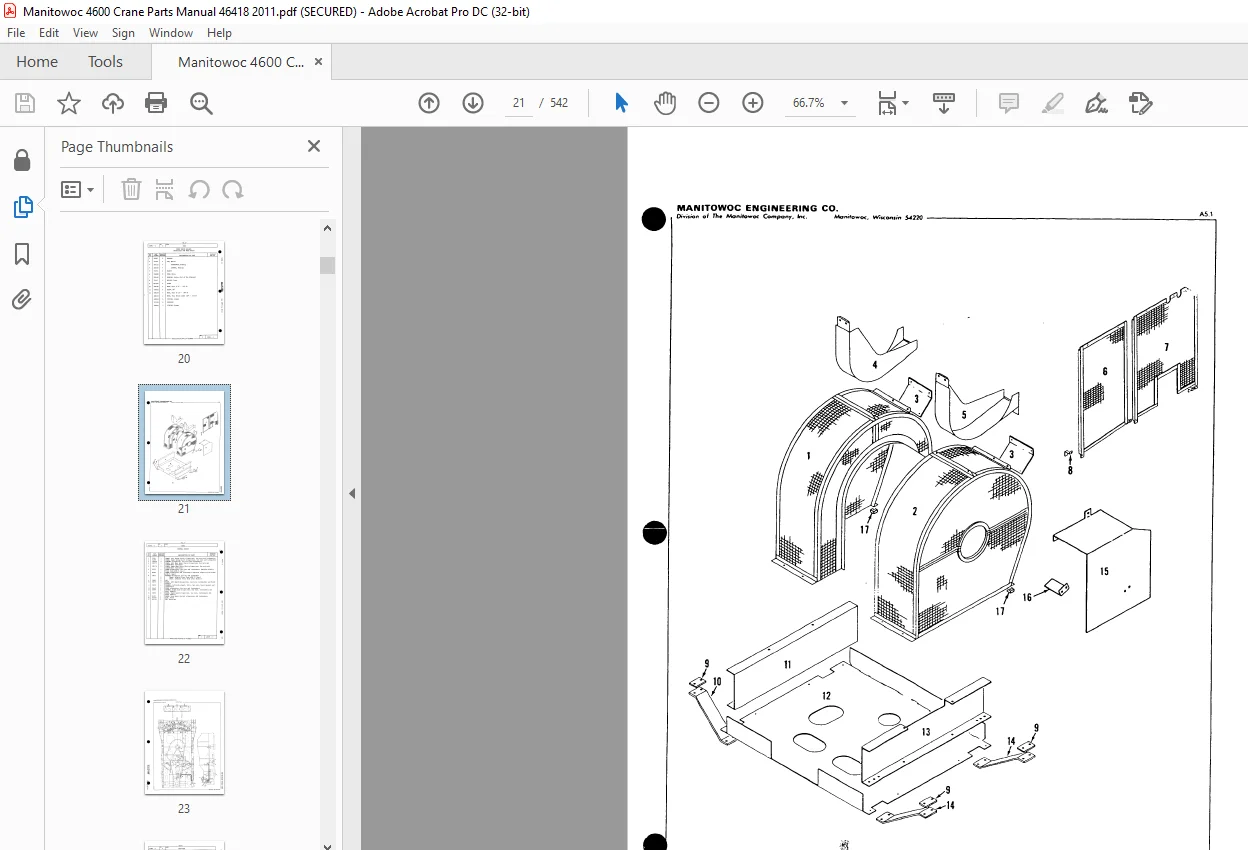Click the thumbnails panel scrollbar thumb

[x=327, y=265]
